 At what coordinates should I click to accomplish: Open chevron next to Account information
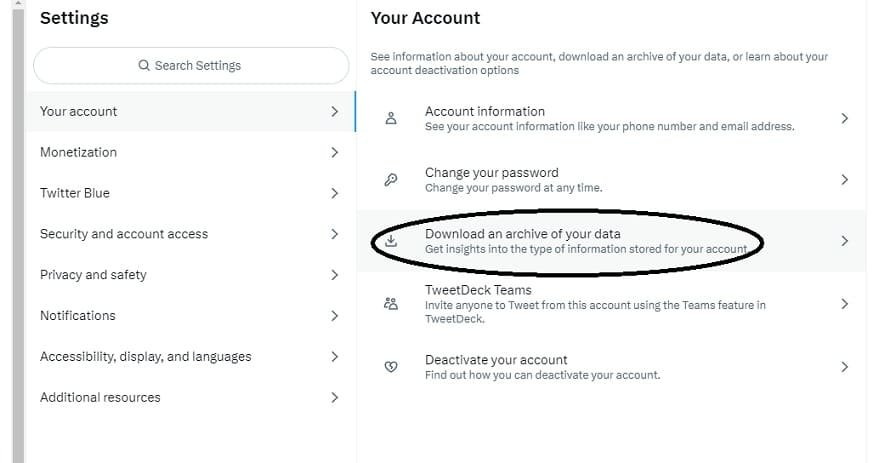pyautogui.click(x=844, y=118)
